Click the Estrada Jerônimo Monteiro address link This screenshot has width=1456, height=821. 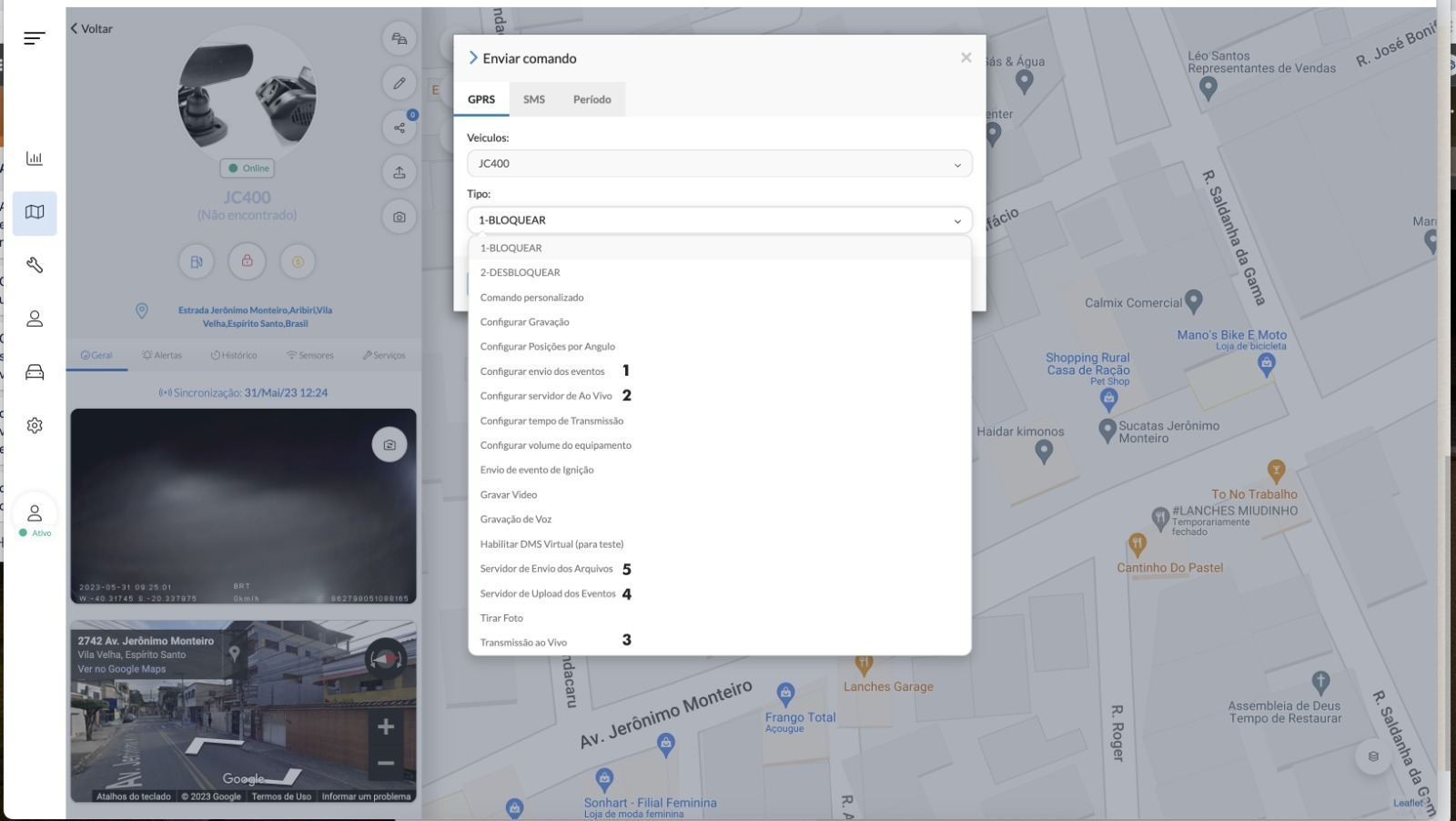pos(255,317)
